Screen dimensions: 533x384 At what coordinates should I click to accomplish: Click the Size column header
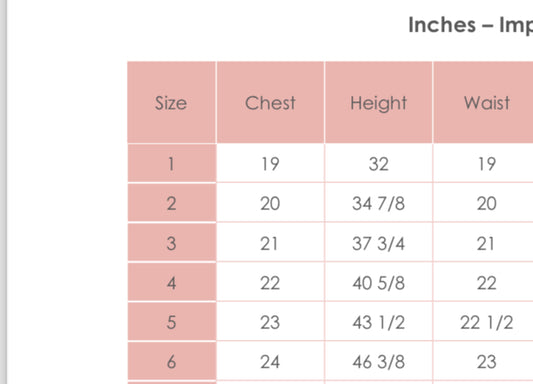point(171,102)
